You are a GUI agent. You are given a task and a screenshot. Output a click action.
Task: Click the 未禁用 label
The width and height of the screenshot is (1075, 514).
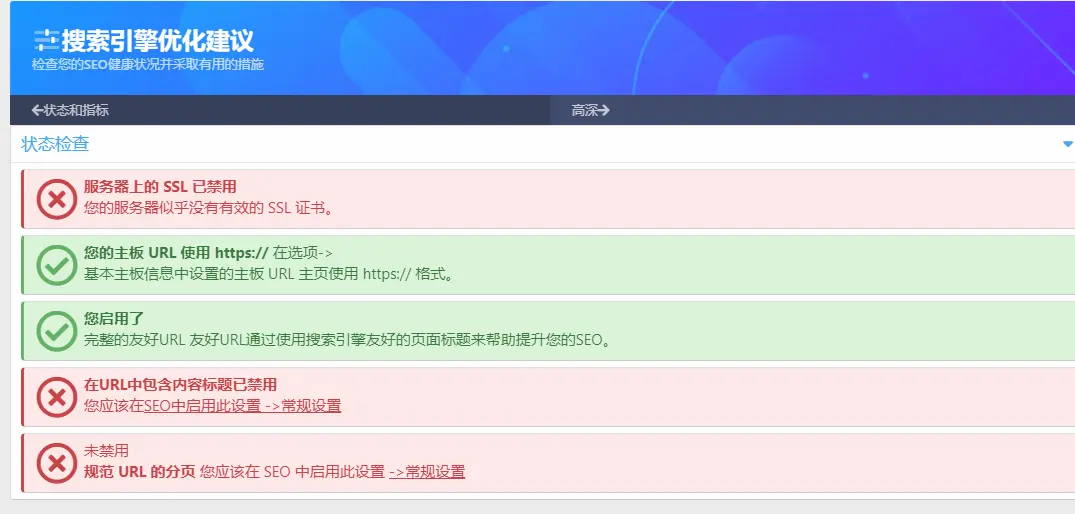(106, 450)
